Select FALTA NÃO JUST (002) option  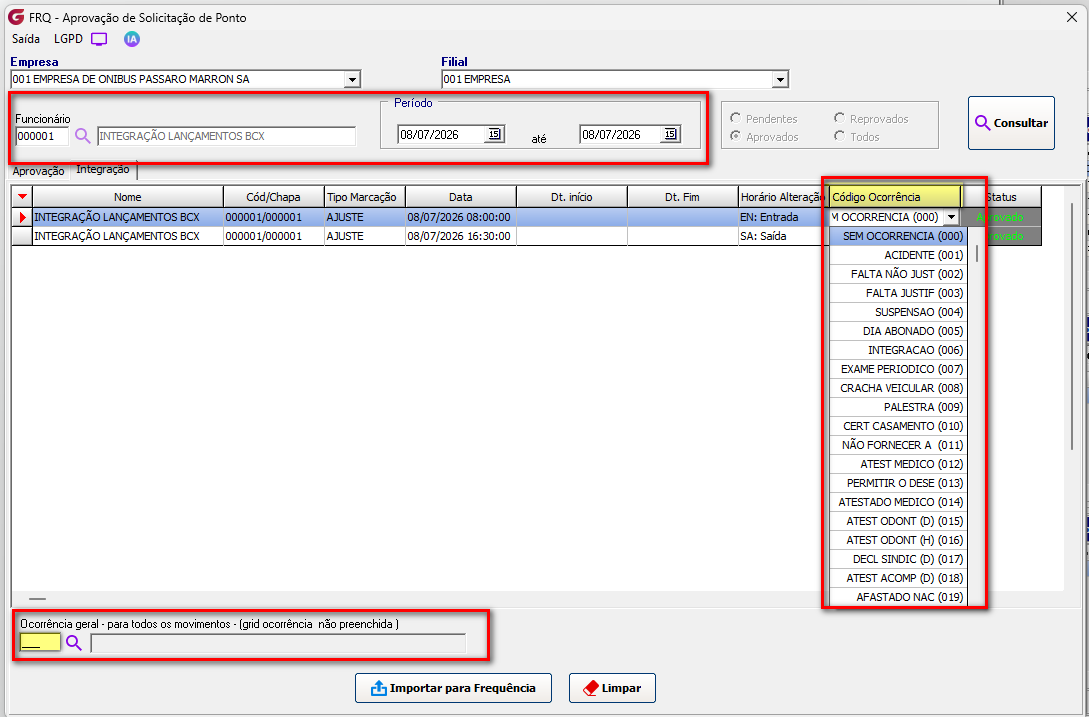(x=898, y=274)
